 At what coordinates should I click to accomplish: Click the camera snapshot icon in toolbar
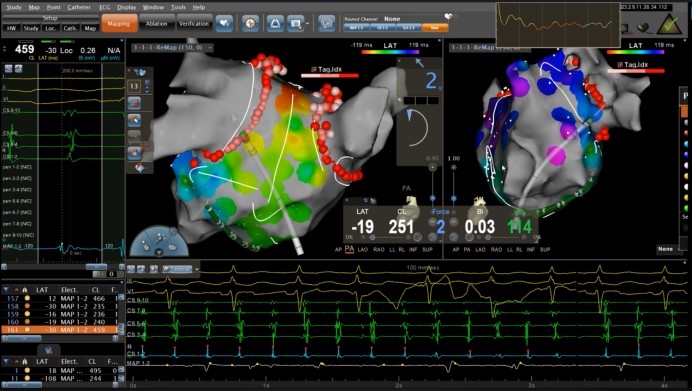coord(295,23)
